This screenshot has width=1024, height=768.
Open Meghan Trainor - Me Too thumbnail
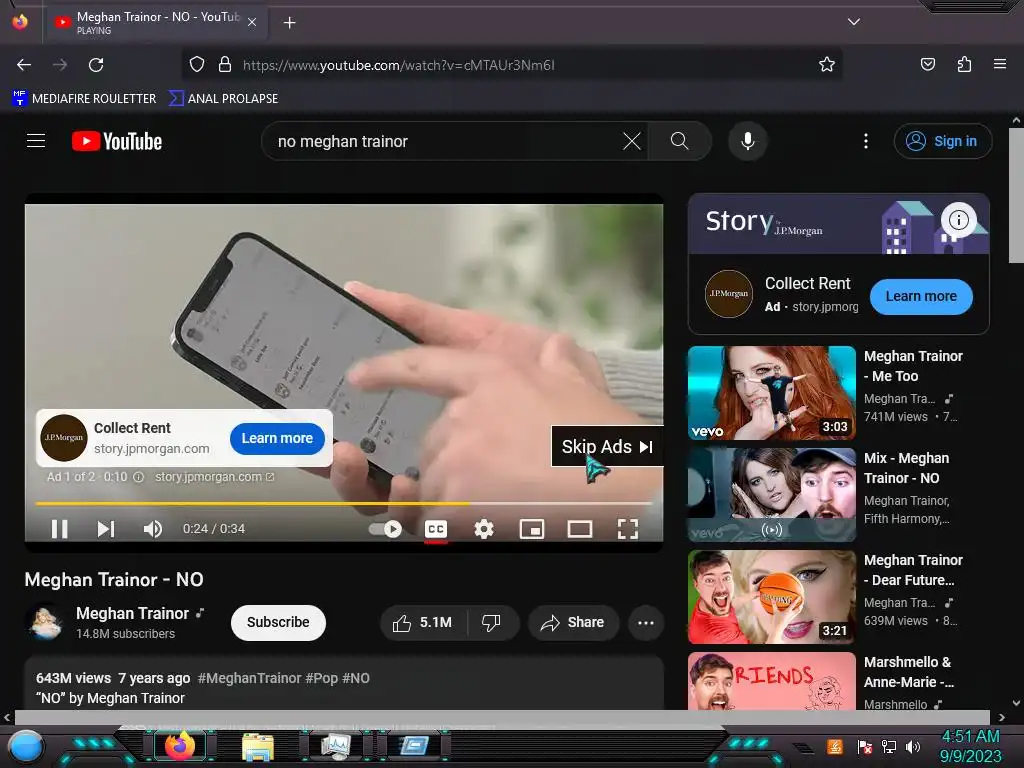pyautogui.click(x=771, y=392)
